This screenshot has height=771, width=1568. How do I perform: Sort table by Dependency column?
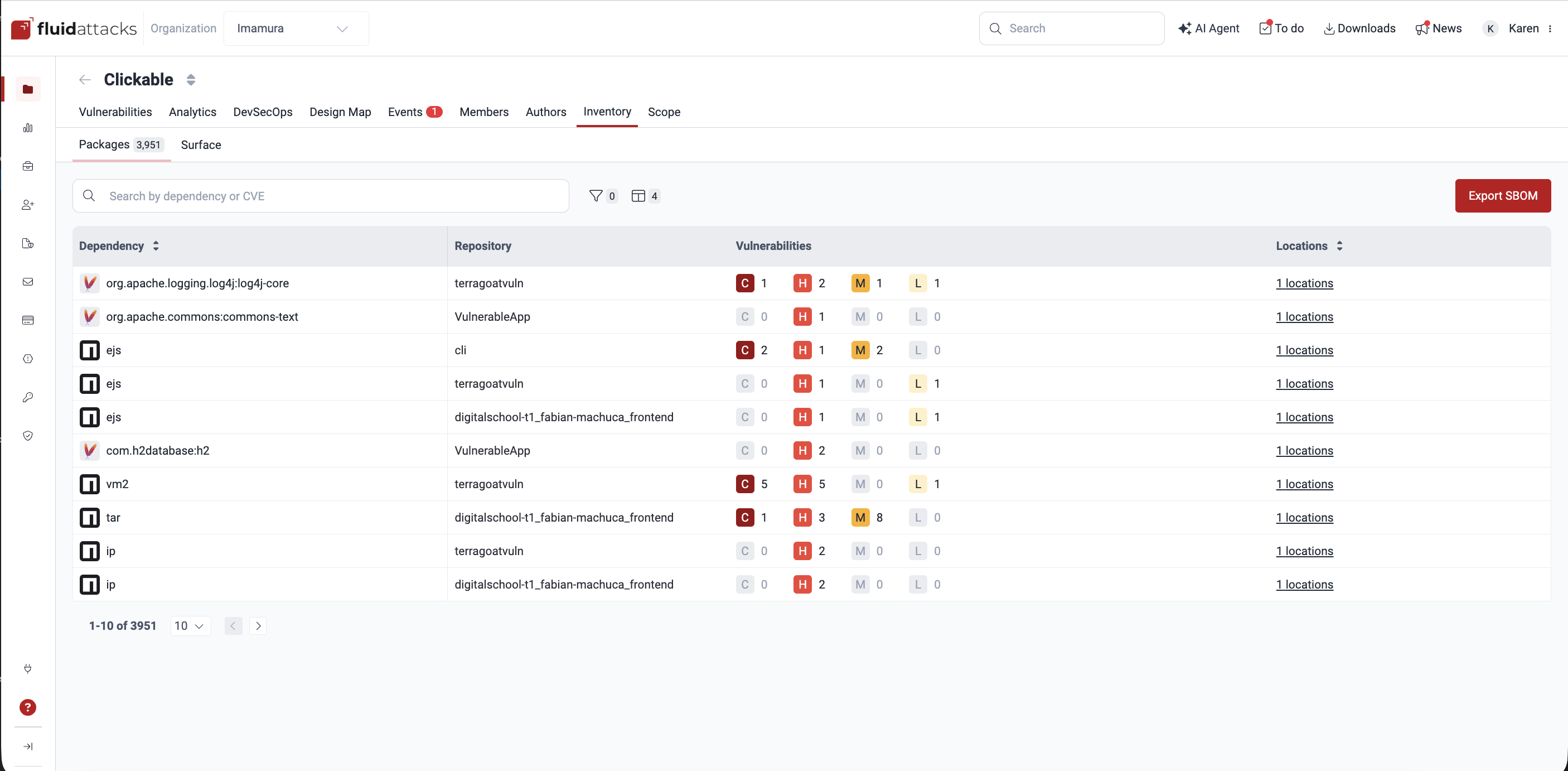156,245
